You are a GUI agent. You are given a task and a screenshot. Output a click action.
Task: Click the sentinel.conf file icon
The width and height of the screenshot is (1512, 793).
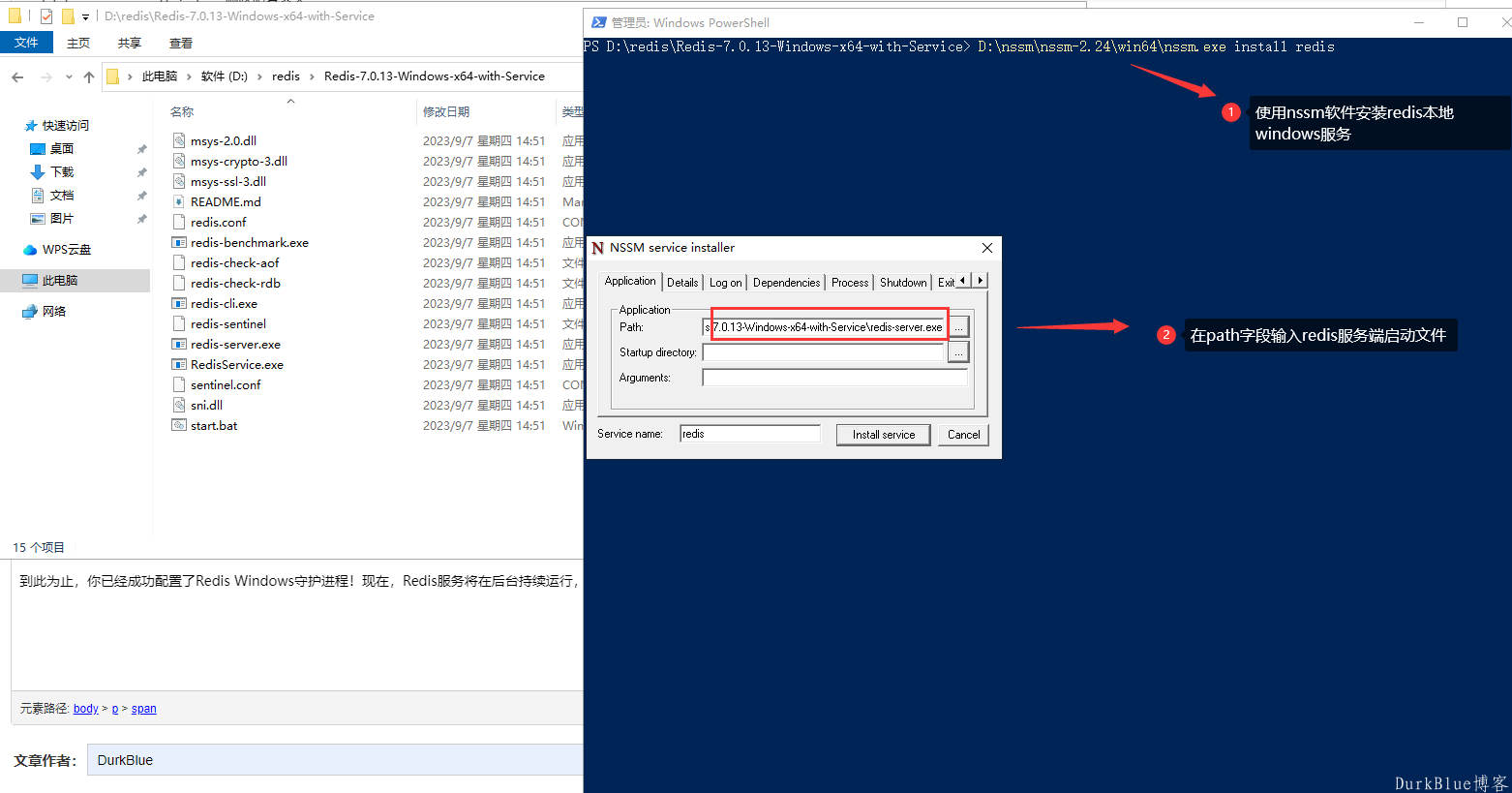click(x=179, y=384)
